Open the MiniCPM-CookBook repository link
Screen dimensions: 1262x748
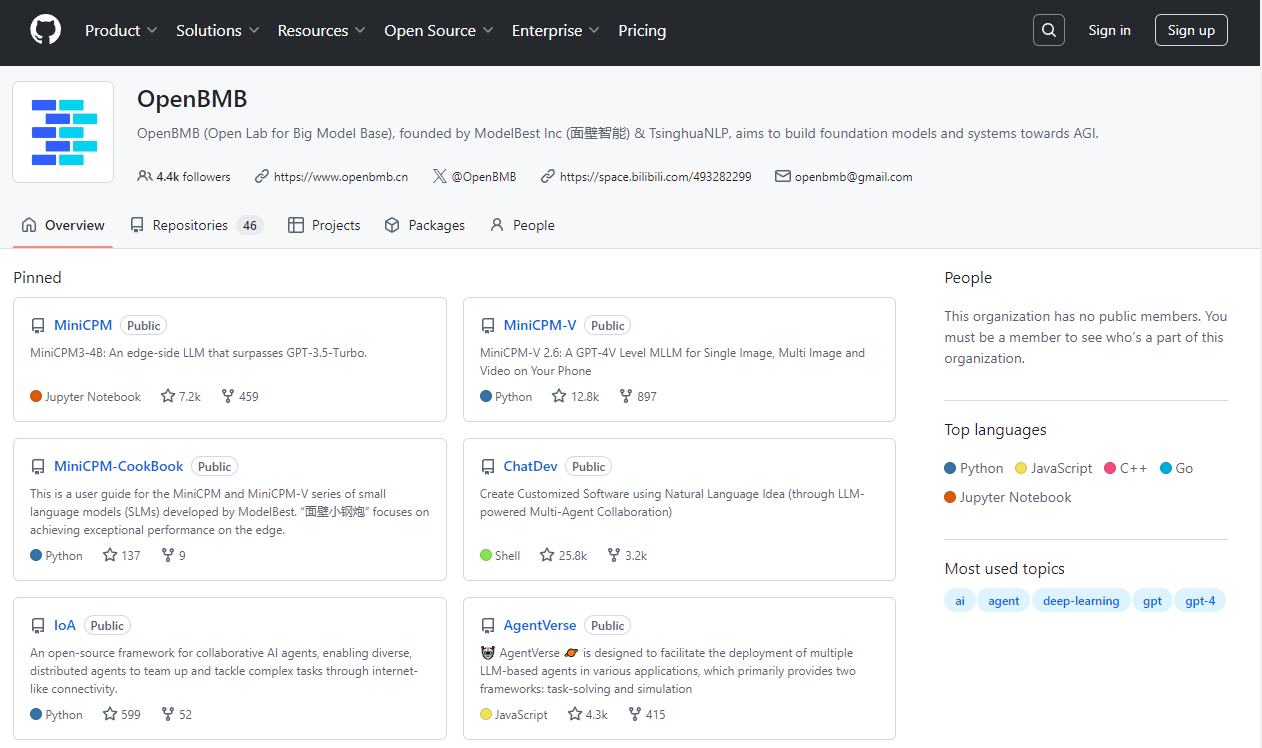(x=119, y=467)
